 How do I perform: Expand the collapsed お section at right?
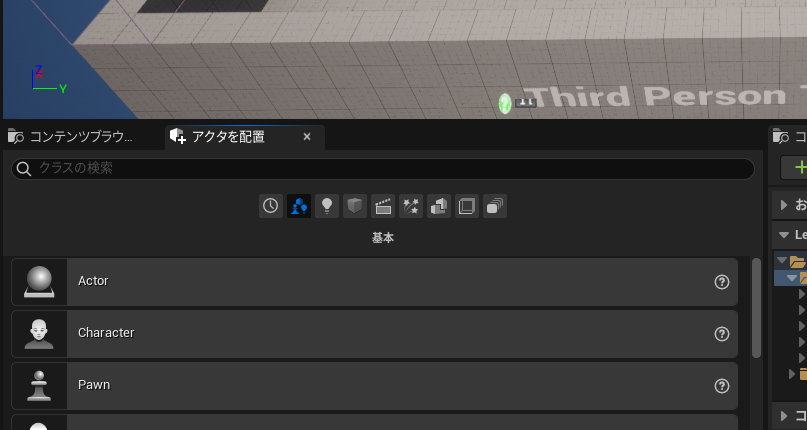point(784,205)
